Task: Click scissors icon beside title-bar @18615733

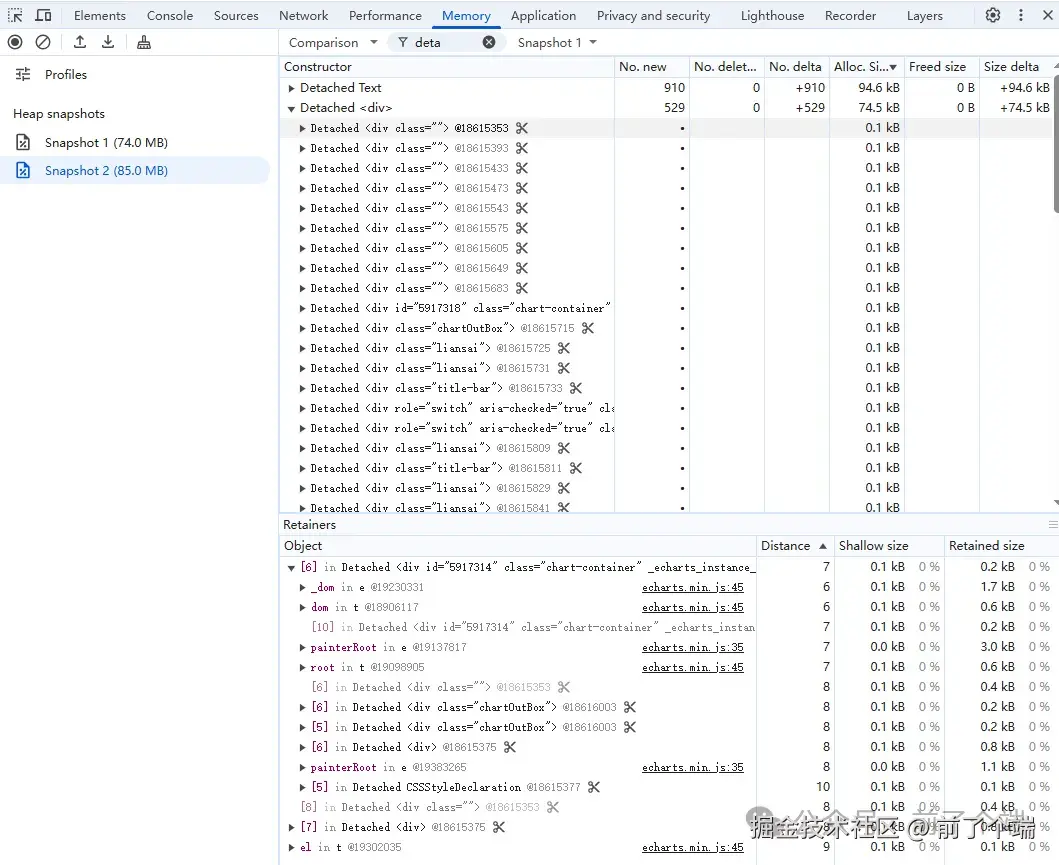Action: 575,388
